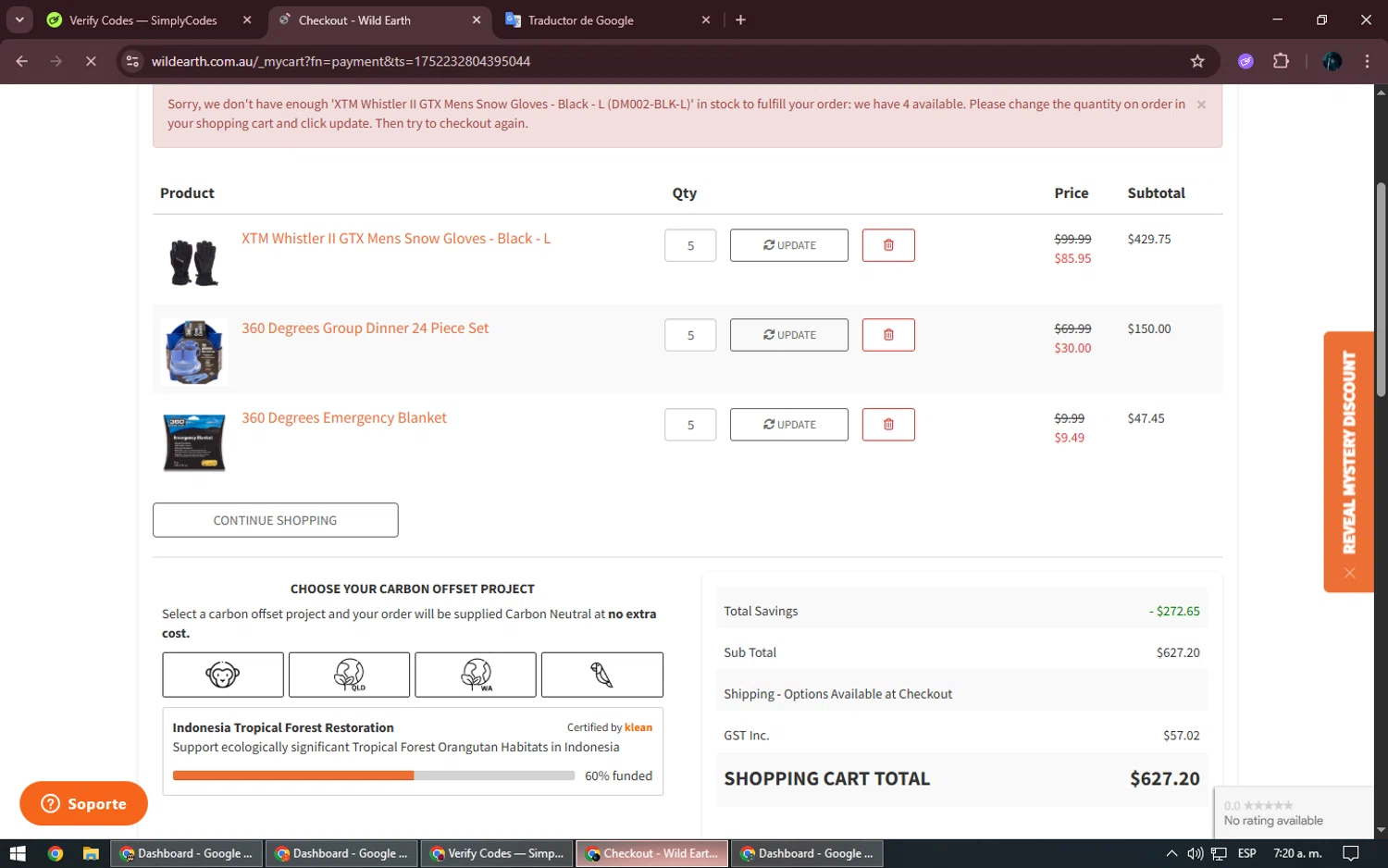This screenshot has width=1388, height=868.
Task: Open the Windows notification center
Action: [1351, 853]
